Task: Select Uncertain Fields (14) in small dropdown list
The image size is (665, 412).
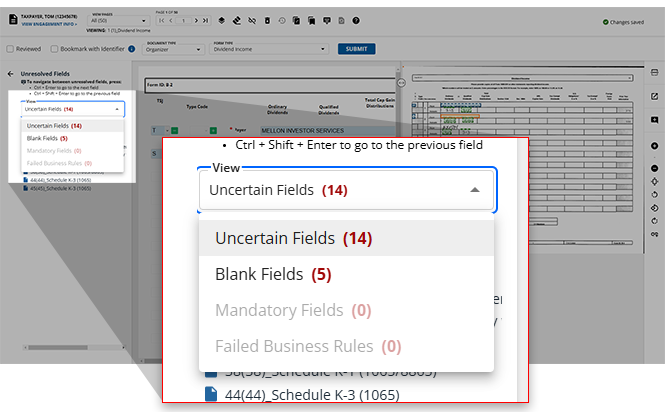Action: click(x=73, y=126)
